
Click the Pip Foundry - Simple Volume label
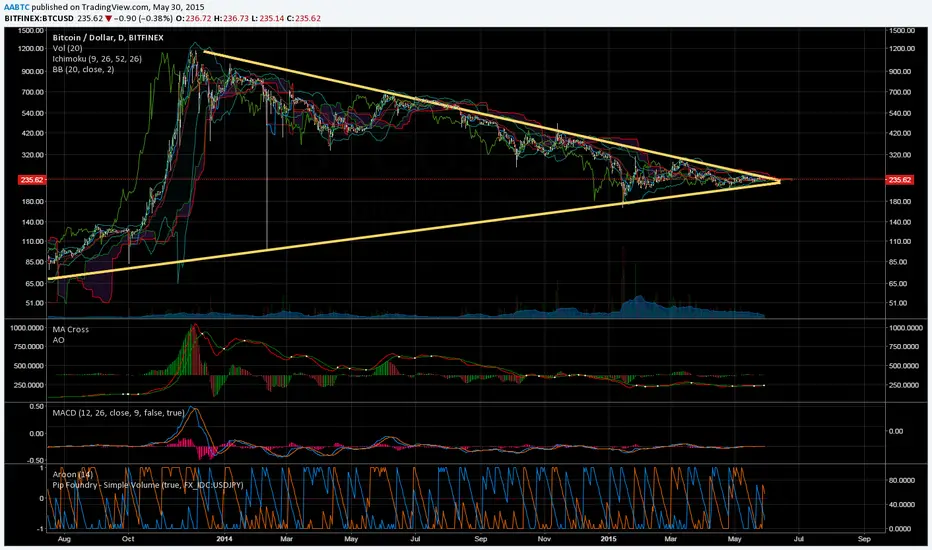(x=148, y=485)
